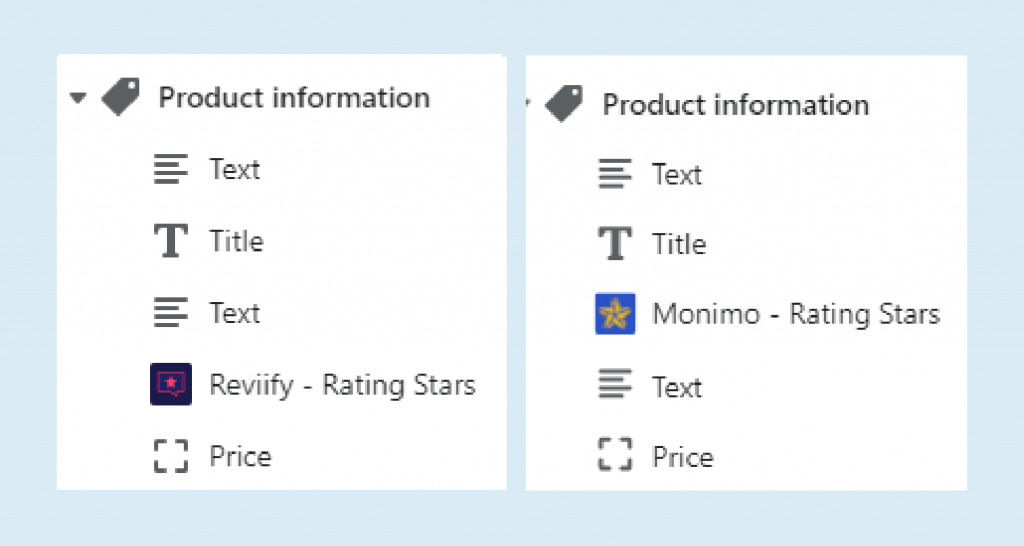Select Text block above Reviify in left panel

coord(235,313)
